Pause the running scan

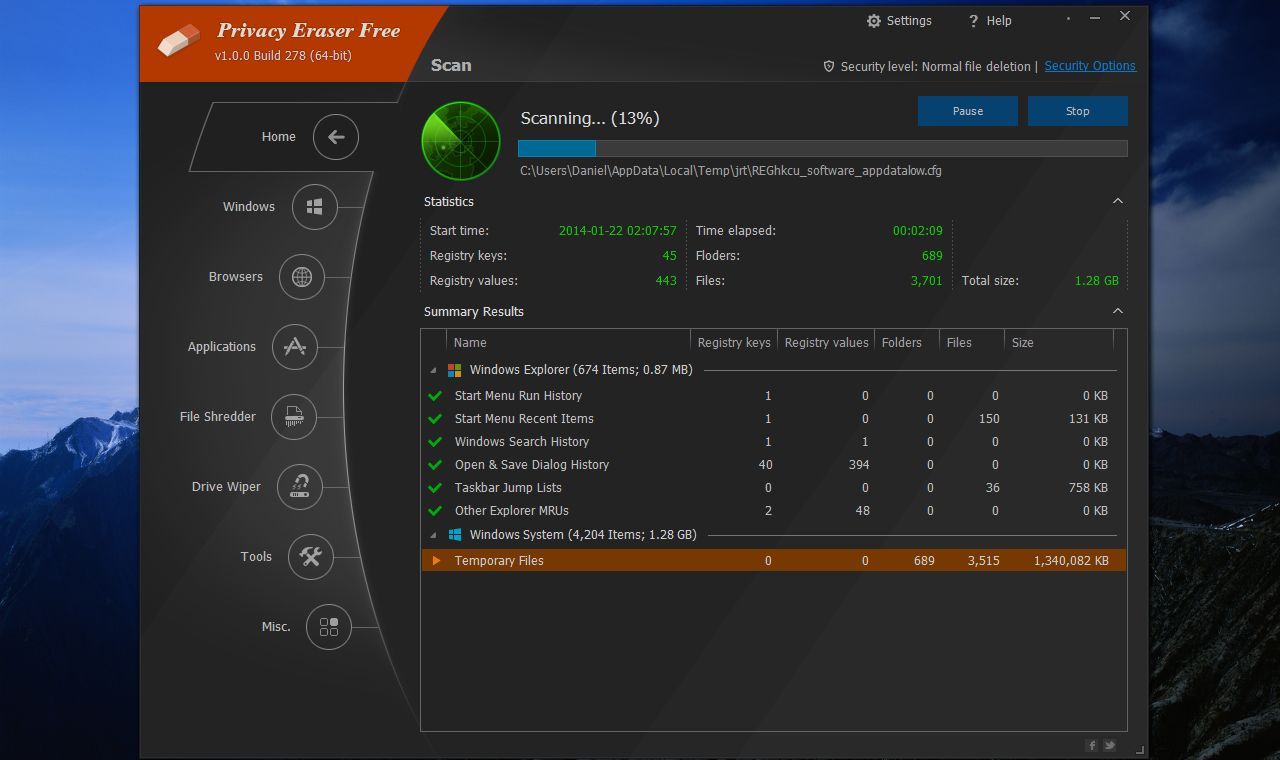click(968, 111)
